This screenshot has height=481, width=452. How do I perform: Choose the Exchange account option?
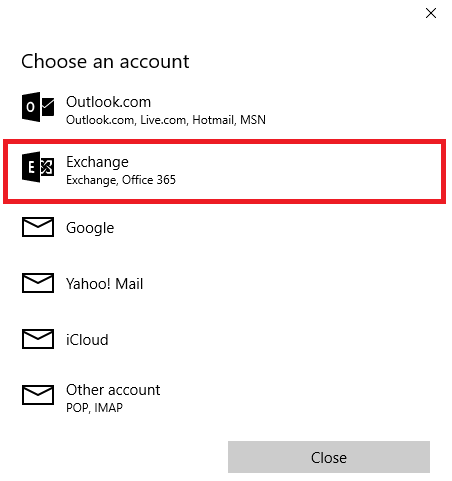(224, 171)
